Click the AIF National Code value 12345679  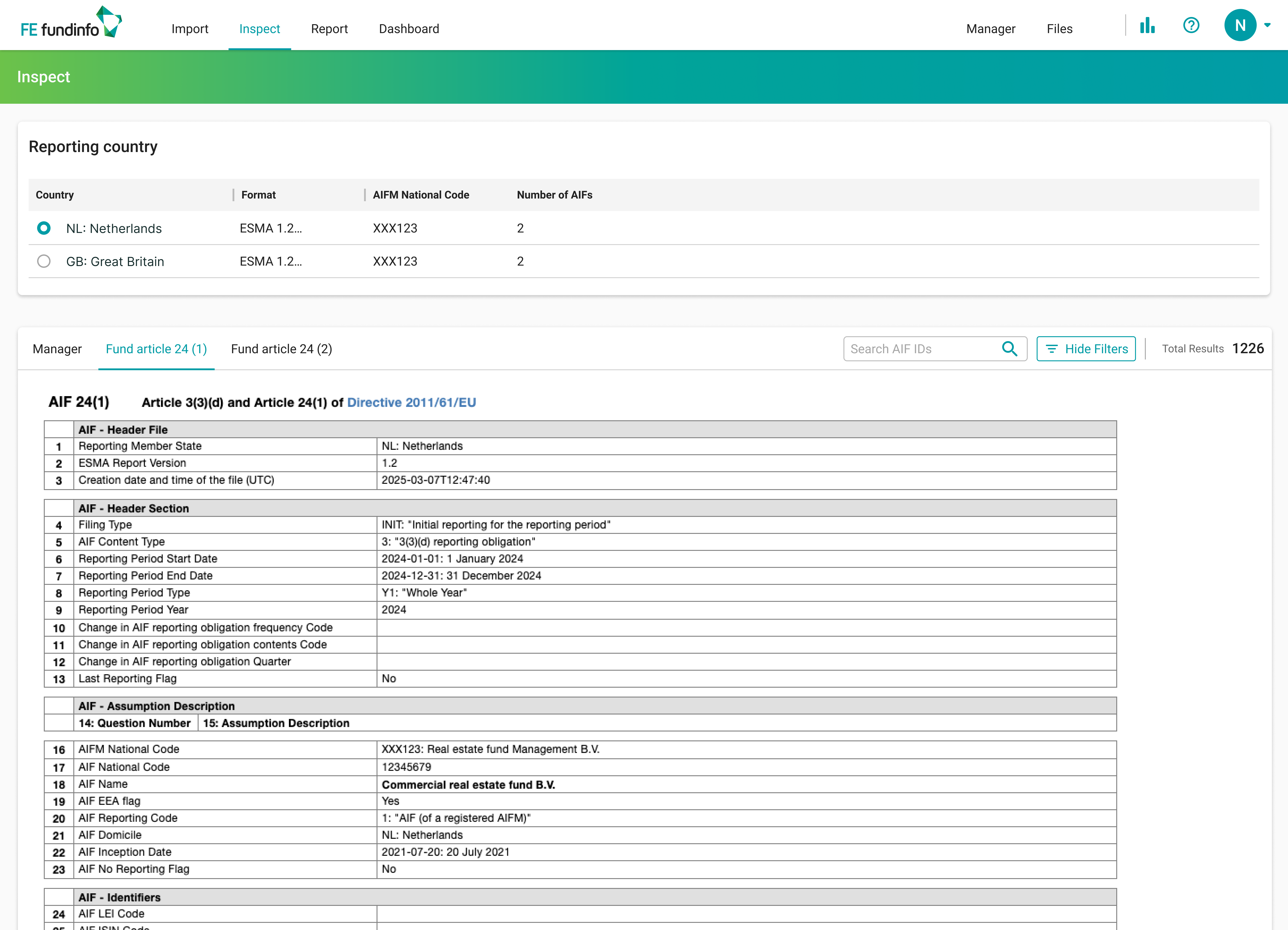pos(407,767)
